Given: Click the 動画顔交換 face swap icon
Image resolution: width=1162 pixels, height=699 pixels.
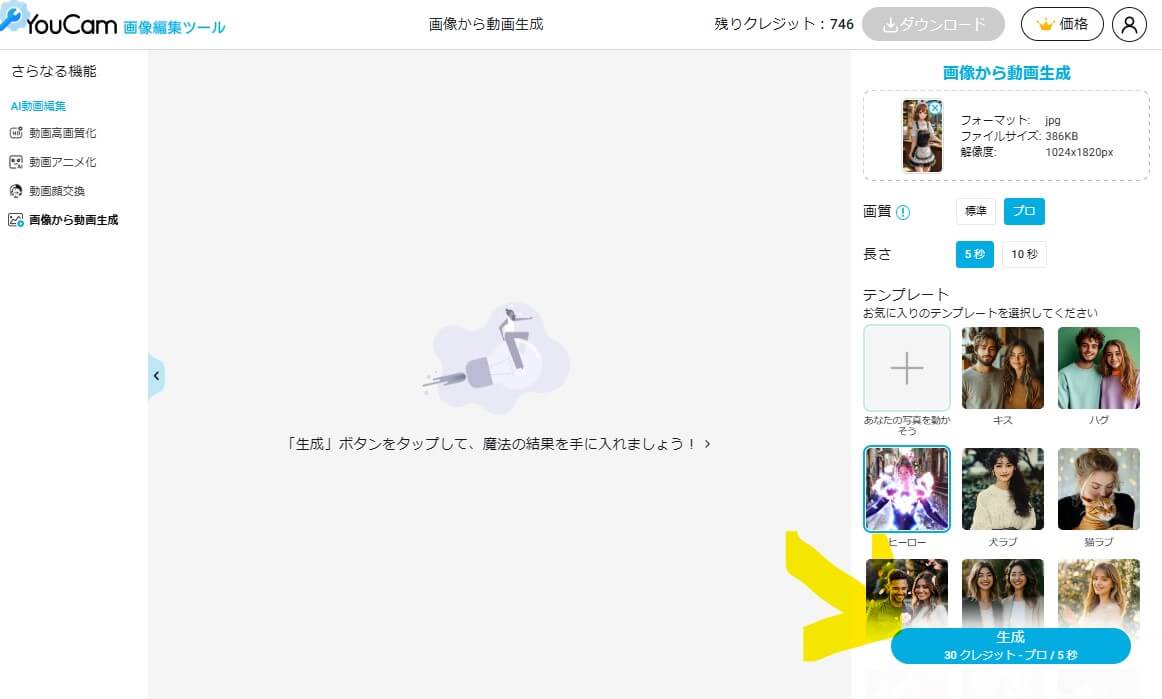Looking at the screenshot, I should (16, 191).
